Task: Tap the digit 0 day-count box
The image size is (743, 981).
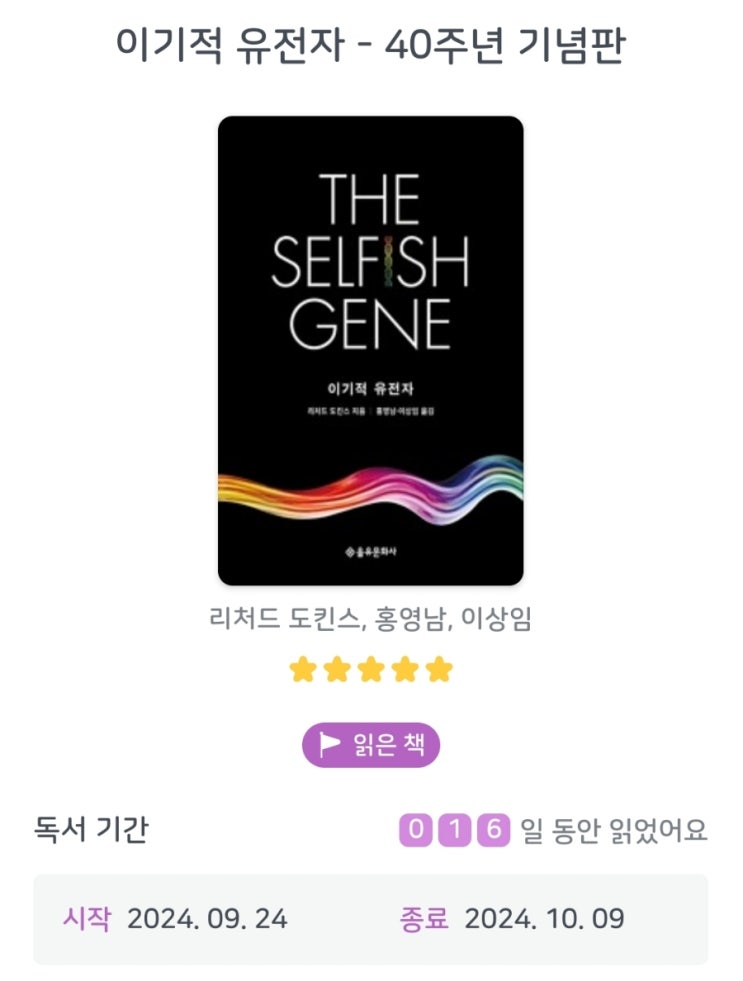Action: coord(416,830)
